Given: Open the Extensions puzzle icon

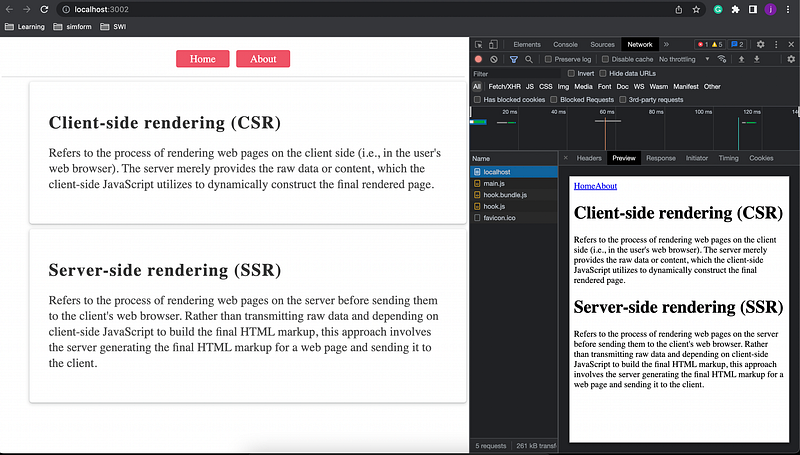Looking at the screenshot, I should click(735, 9).
